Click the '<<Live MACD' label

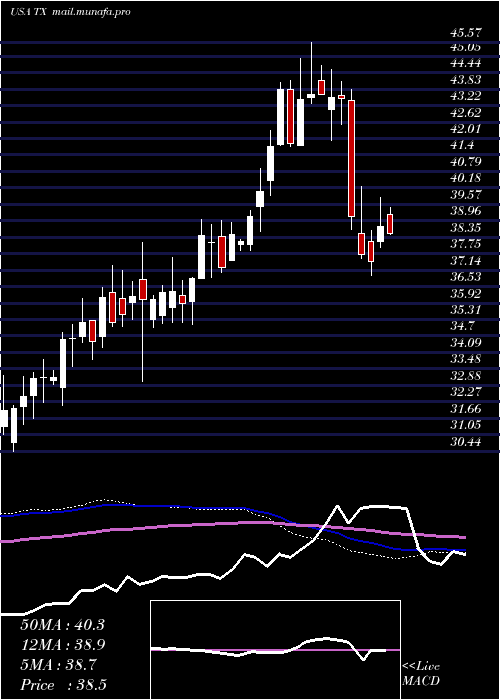[421, 674]
